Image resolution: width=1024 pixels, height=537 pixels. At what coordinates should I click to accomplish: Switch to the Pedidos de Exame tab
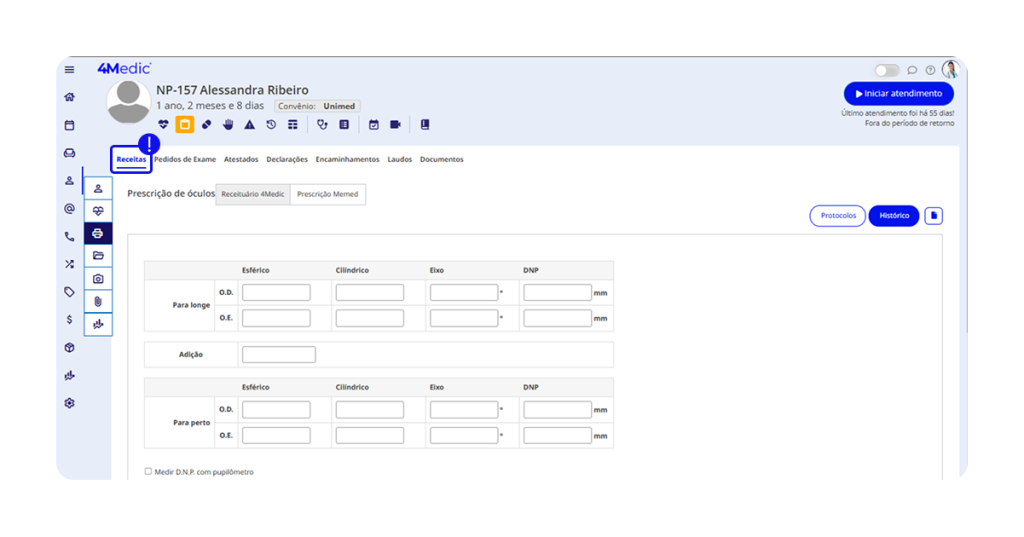coord(185,159)
